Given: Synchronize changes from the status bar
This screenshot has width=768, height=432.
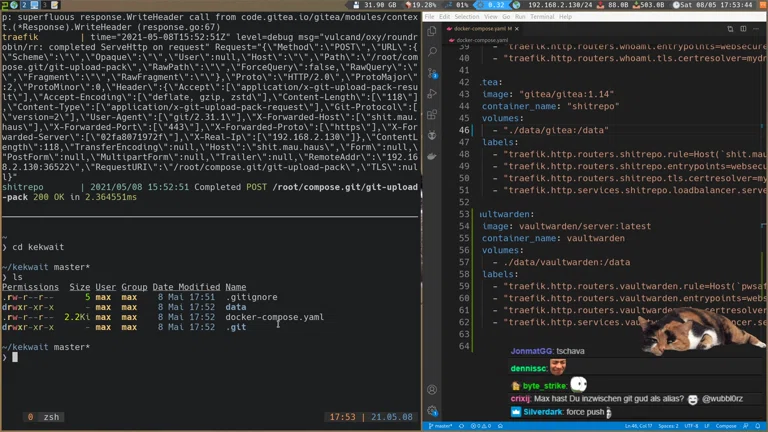Looking at the screenshot, I should tap(461, 426).
